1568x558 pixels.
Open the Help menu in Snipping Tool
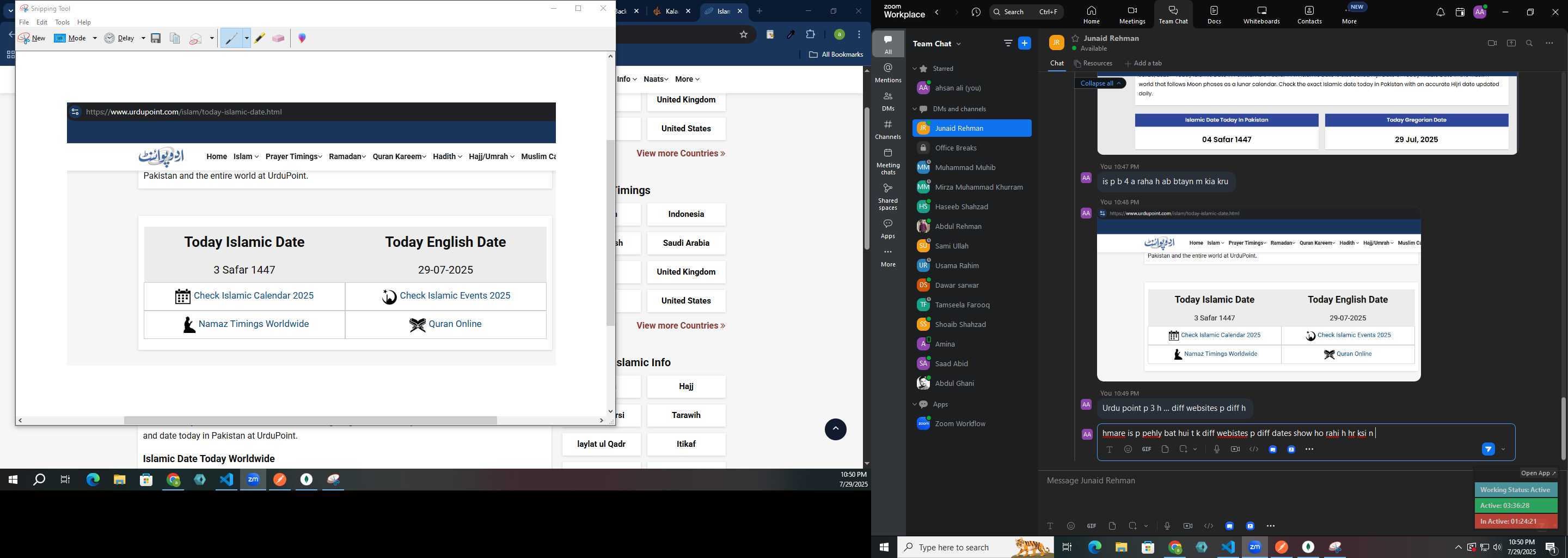(84, 22)
